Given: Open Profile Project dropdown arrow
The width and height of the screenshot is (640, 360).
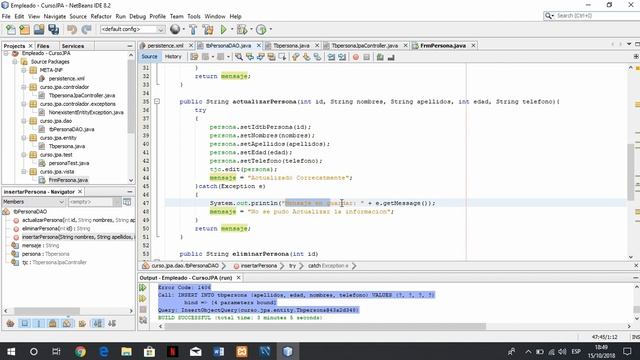Looking at the screenshot, I should click(x=271, y=29).
